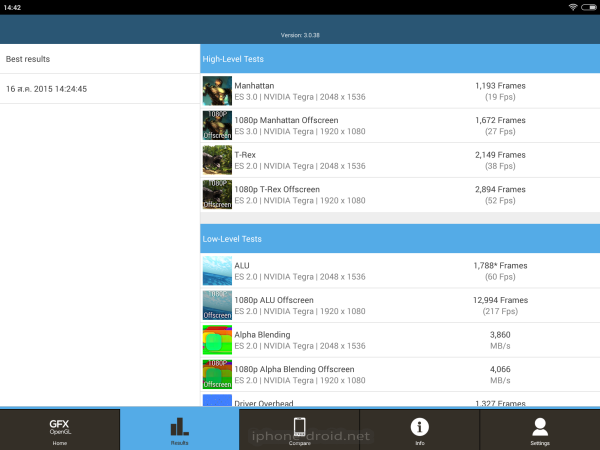Click the 1,788* Frames result

pos(500,266)
